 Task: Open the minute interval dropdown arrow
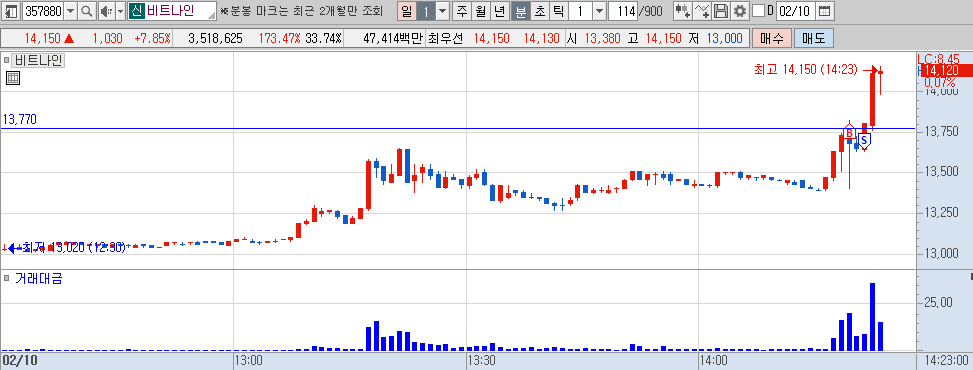(x=599, y=11)
